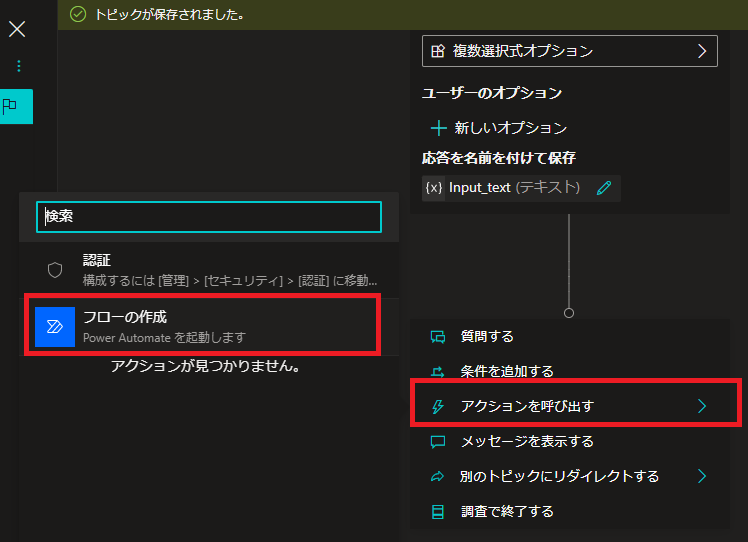Add a 新しいオプション user option
Image resolution: width=748 pixels, height=542 pixels.
[499, 128]
